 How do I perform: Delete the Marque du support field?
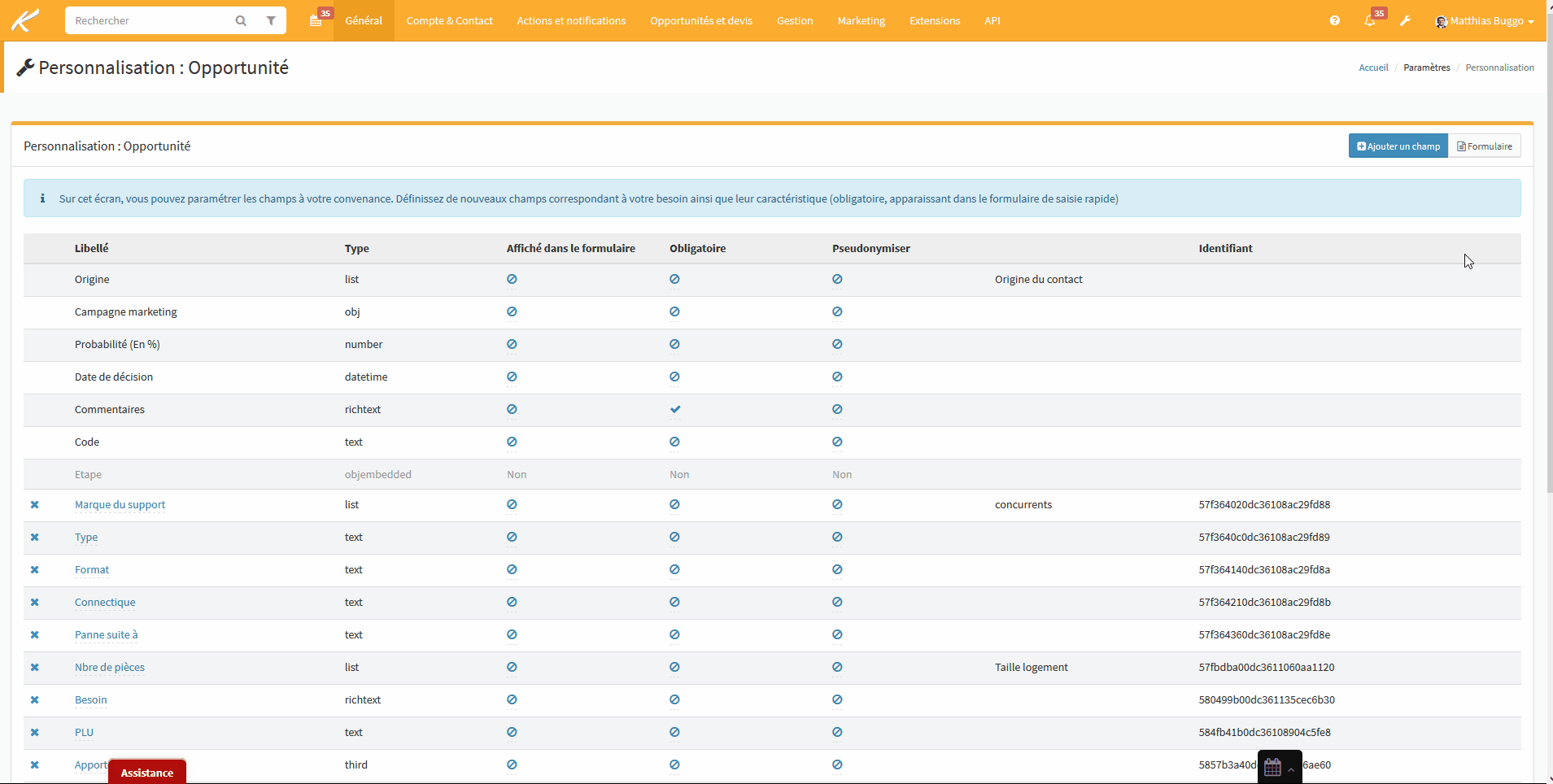click(x=34, y=505)
